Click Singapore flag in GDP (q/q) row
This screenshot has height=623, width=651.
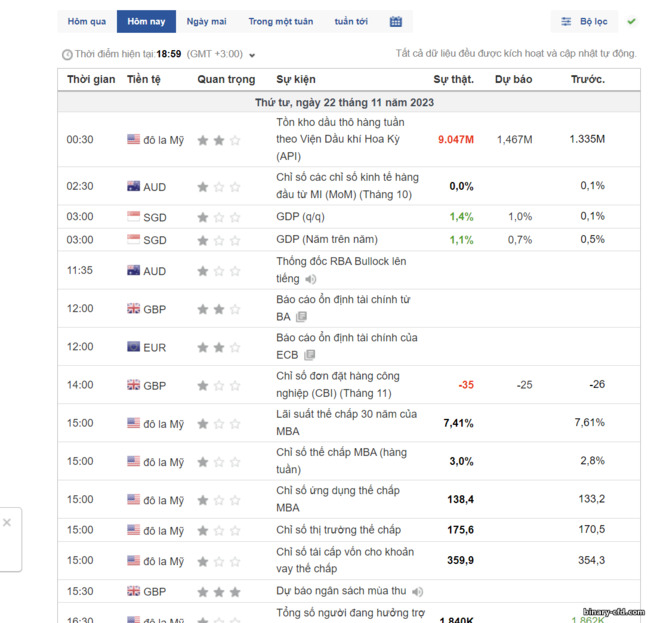pos(133,216)
